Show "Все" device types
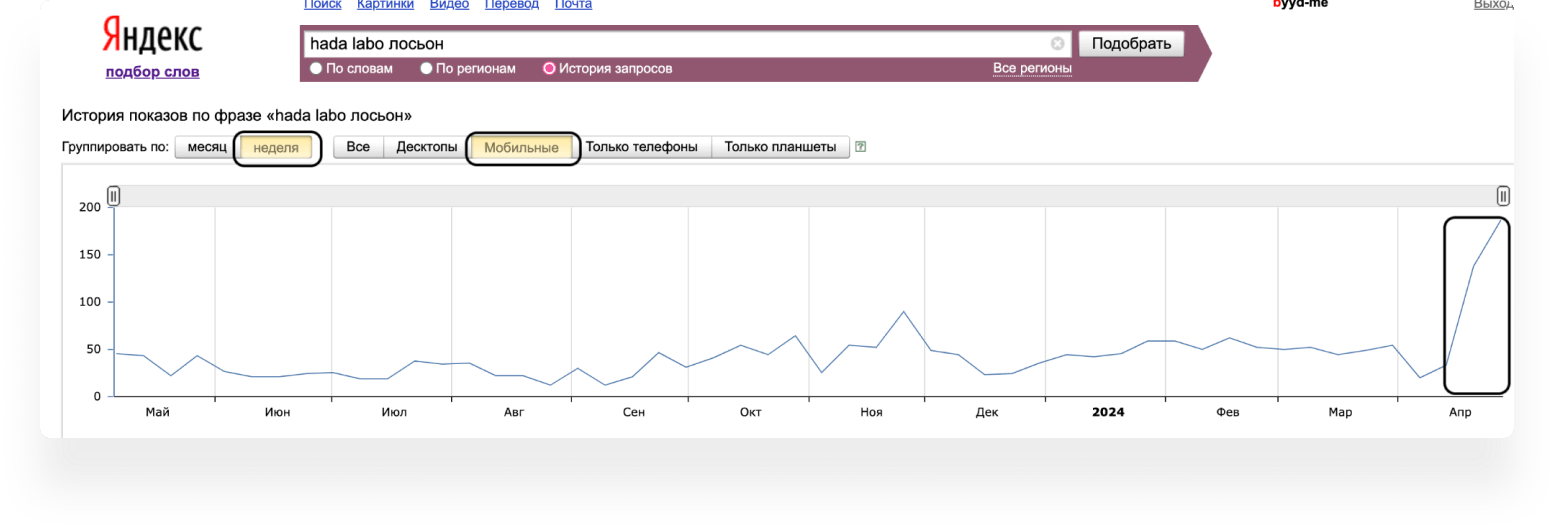The image size is (1554, 528). tap(358, 147)
